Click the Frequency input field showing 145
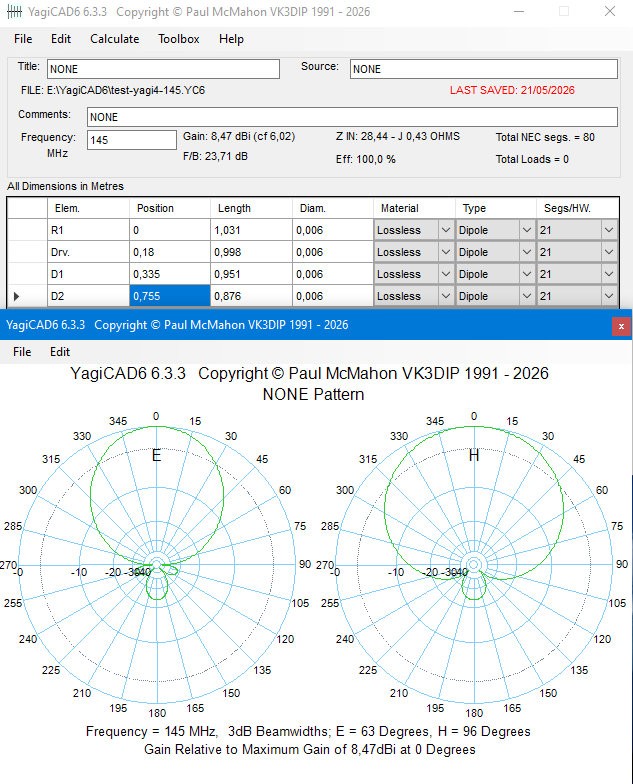This screenshot has height=784, width=633. [x=132, y=140]
